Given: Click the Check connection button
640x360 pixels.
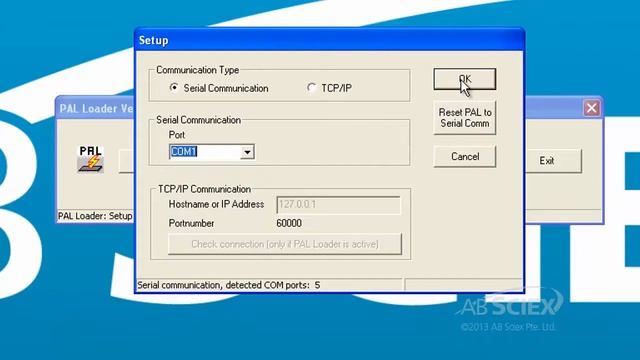Looking at the screenshot, I should [285, 244].
